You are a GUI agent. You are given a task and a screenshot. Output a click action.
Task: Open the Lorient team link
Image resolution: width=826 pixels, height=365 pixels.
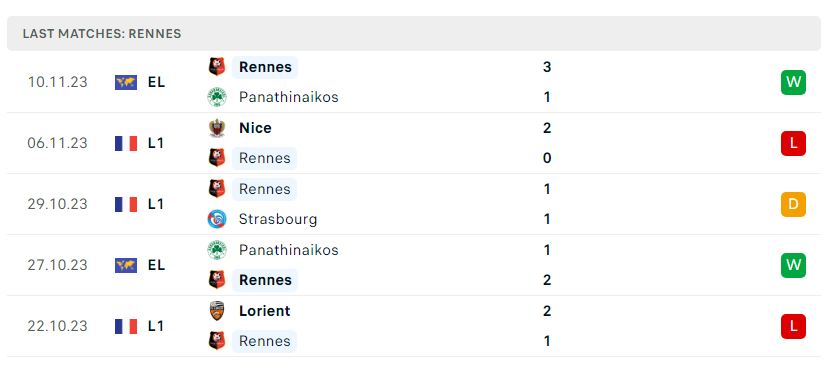click(264, 311)
